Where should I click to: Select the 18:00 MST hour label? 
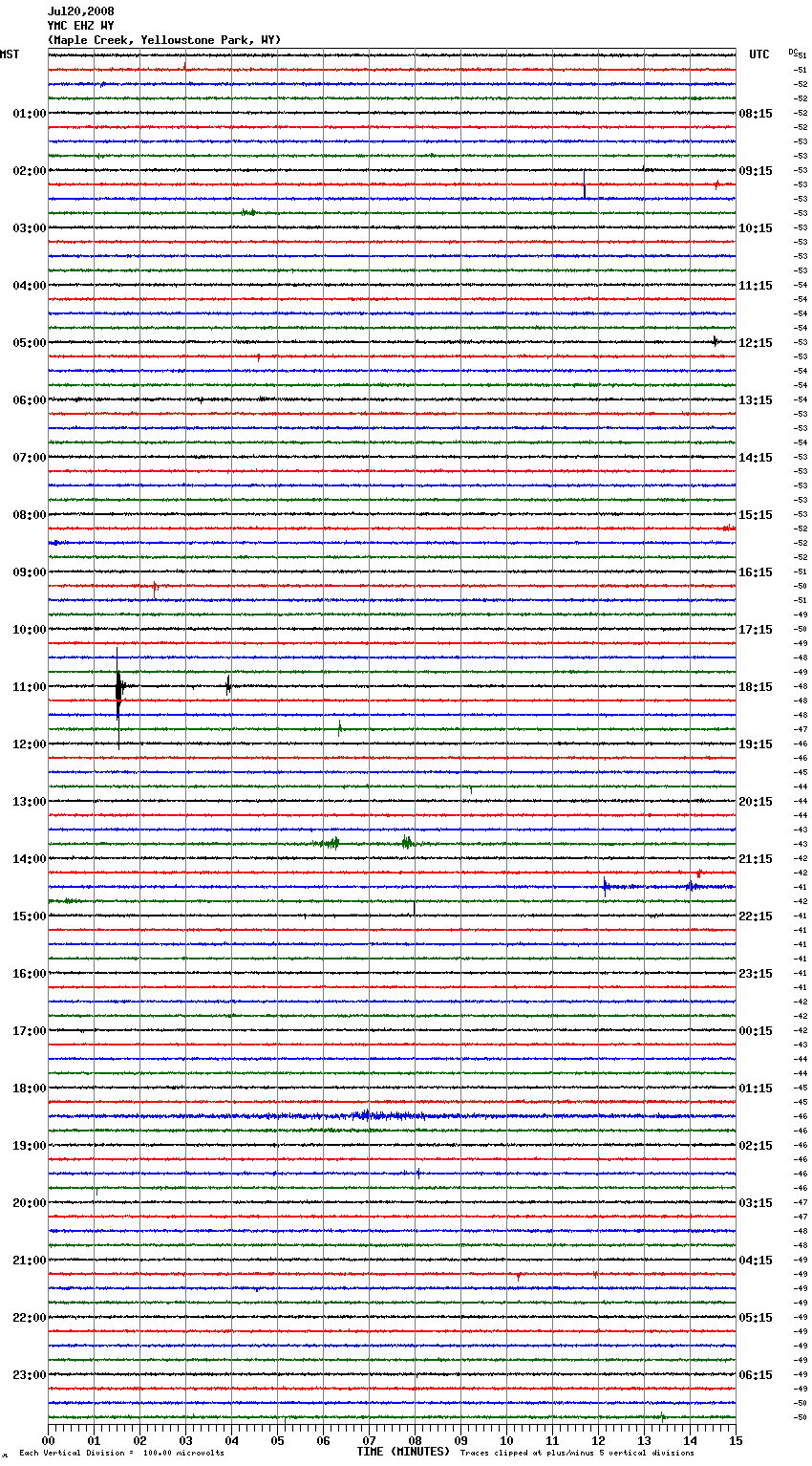pos(29,1089)
